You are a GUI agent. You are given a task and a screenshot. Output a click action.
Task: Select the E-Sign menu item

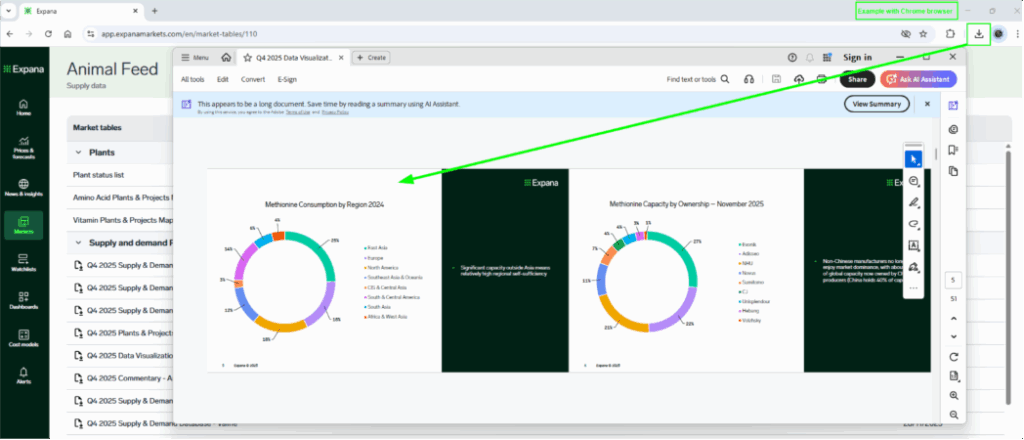click(287, 79)
